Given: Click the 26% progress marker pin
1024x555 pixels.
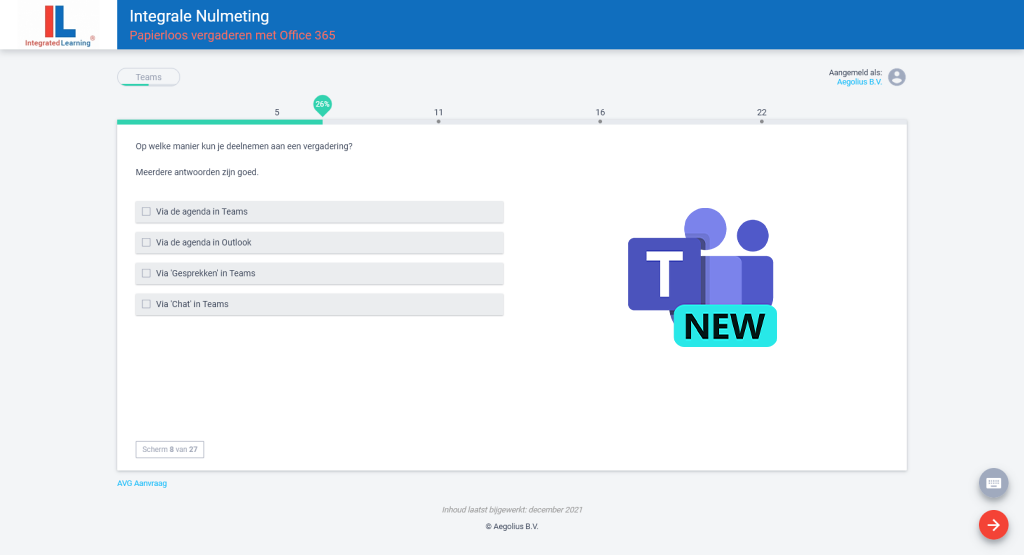Looking at the screenshot, I should (x=322, y=104).
